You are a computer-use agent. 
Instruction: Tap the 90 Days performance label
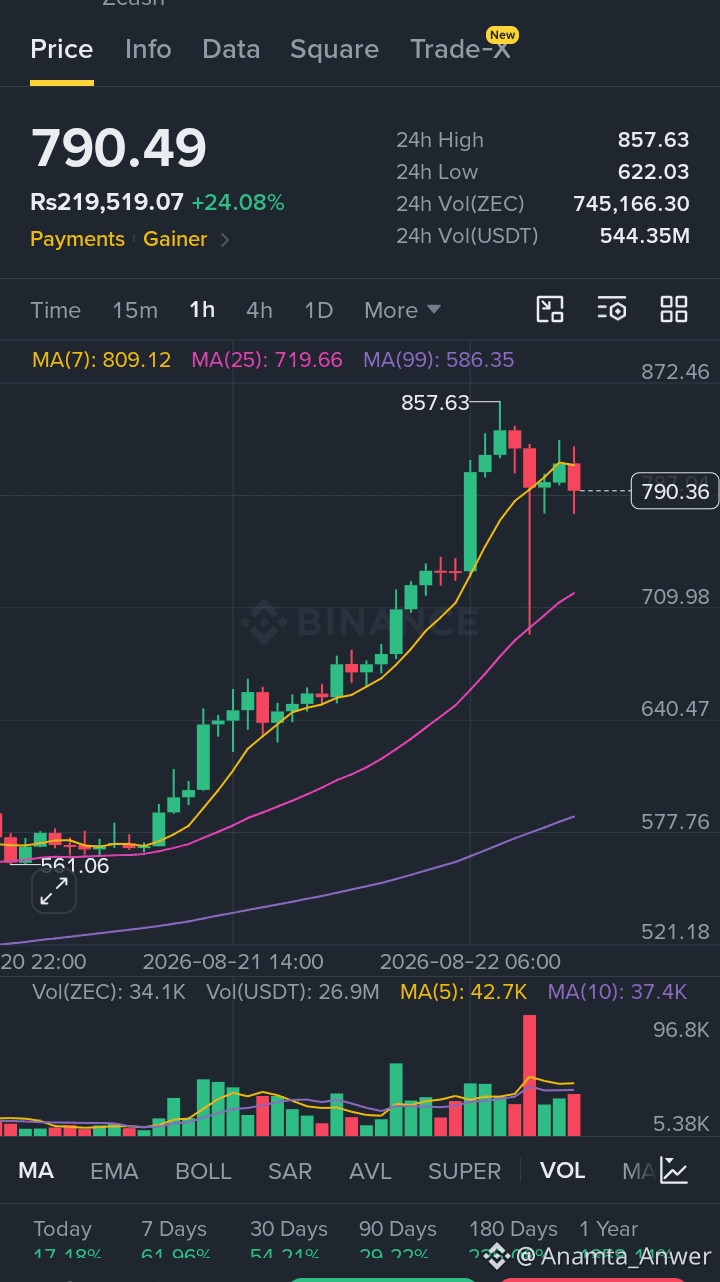click(x=398, y=1229)
